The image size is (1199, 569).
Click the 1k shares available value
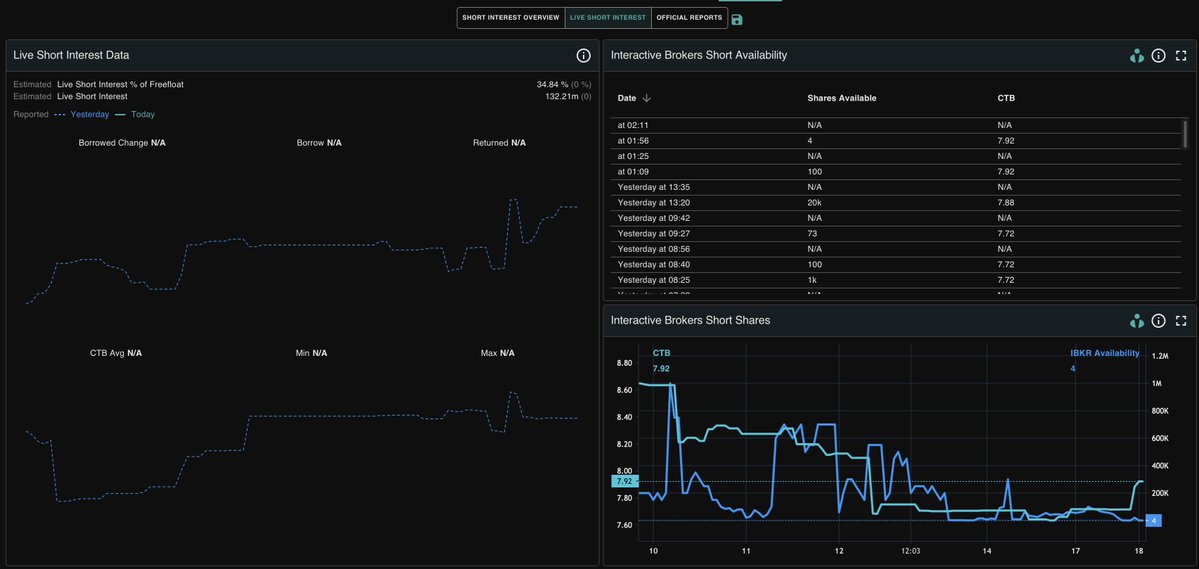coord(812,280)
